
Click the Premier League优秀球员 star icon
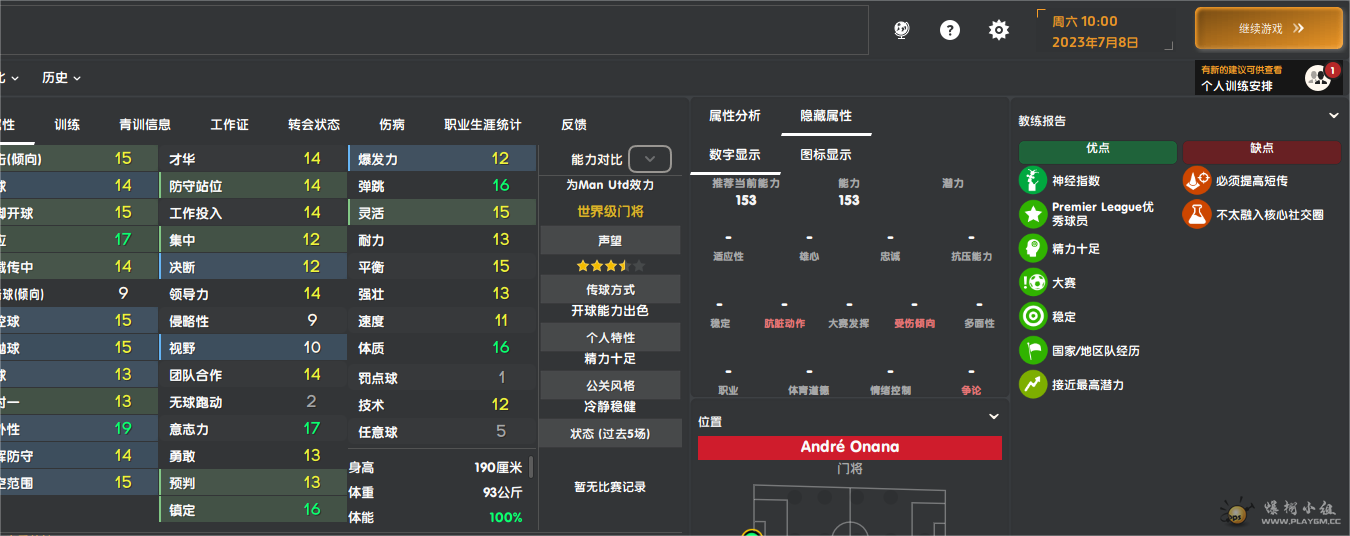point(1032,214)
